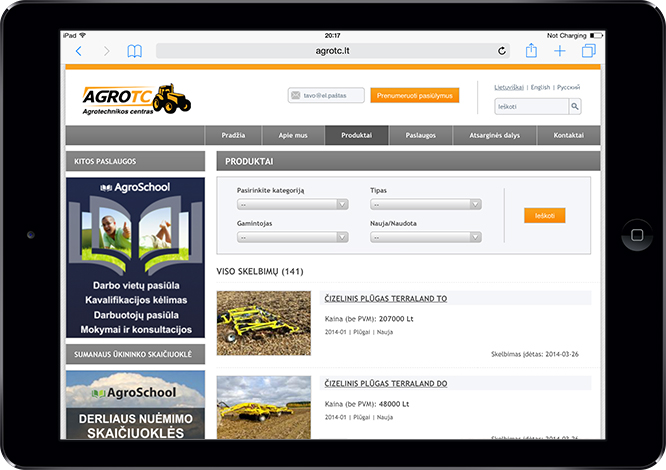Screen dimensions: 666x470
Task: Expand the Tipas dropdown
Action: [426, 204]
